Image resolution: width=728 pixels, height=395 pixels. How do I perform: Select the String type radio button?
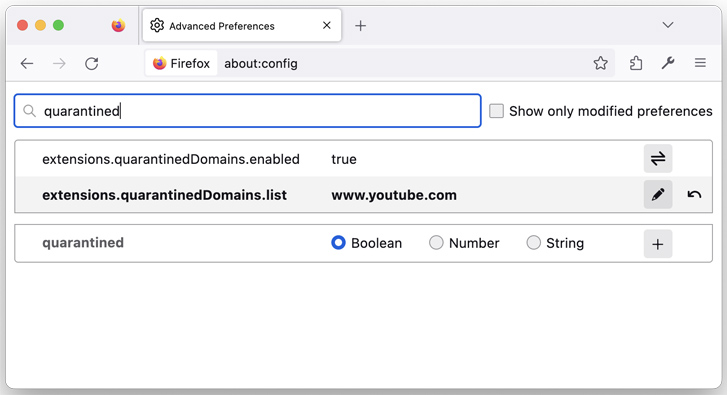(533, 242)
